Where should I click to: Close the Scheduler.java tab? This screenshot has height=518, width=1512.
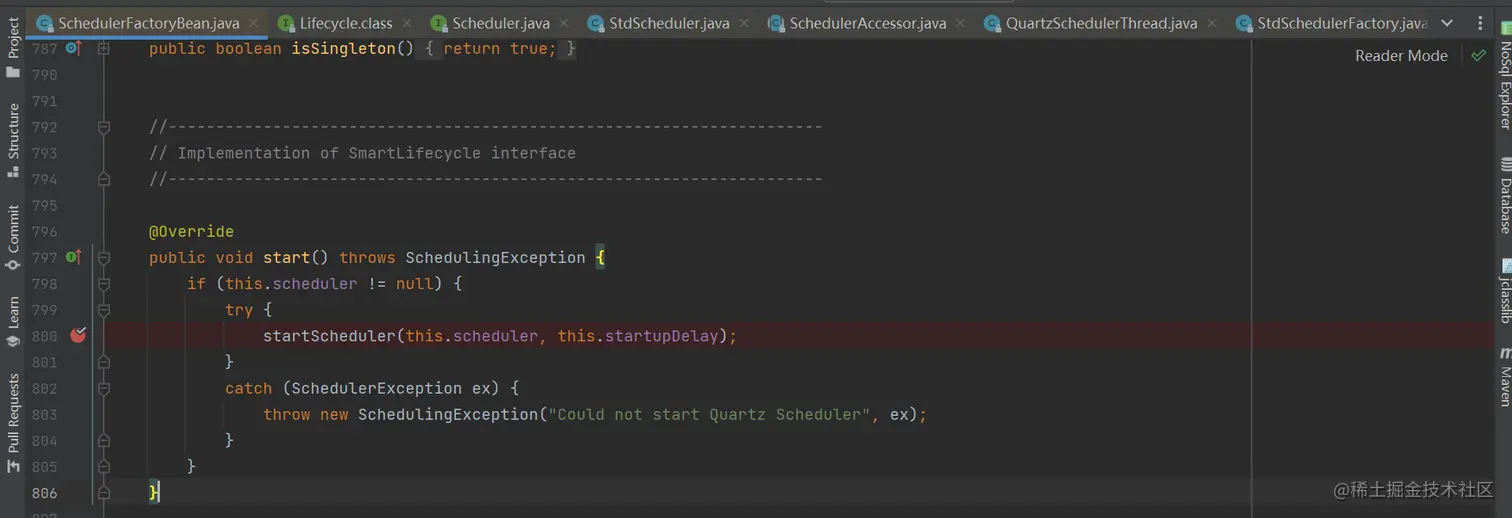564,23
